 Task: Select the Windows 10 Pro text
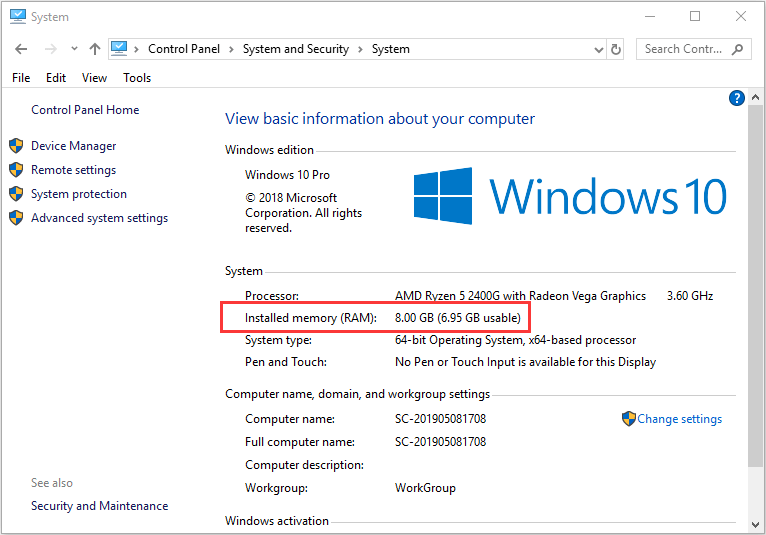click(287, 174)
